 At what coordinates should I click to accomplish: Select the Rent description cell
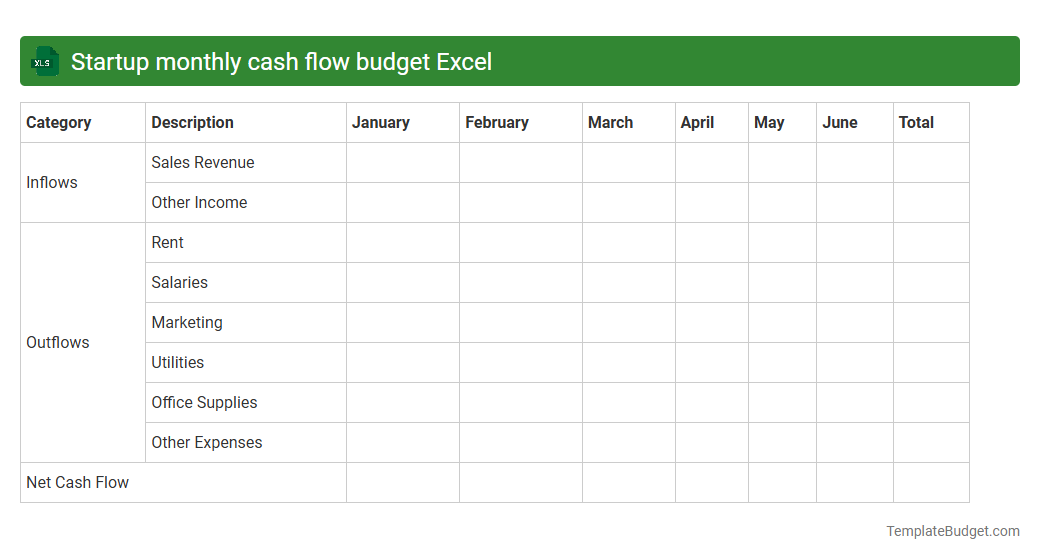pos(245,243)
